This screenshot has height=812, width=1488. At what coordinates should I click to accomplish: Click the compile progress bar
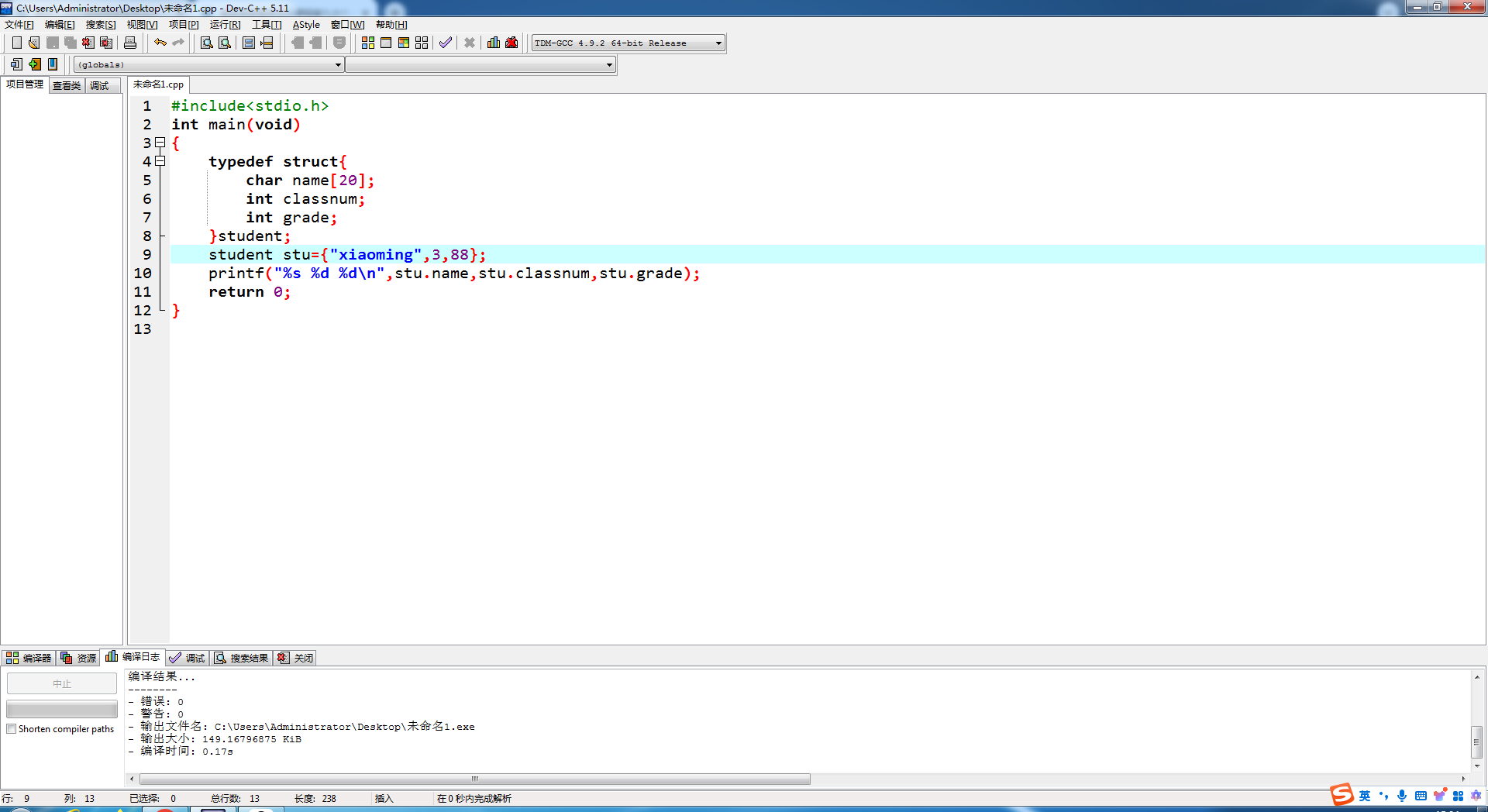(x=62, y=709)
